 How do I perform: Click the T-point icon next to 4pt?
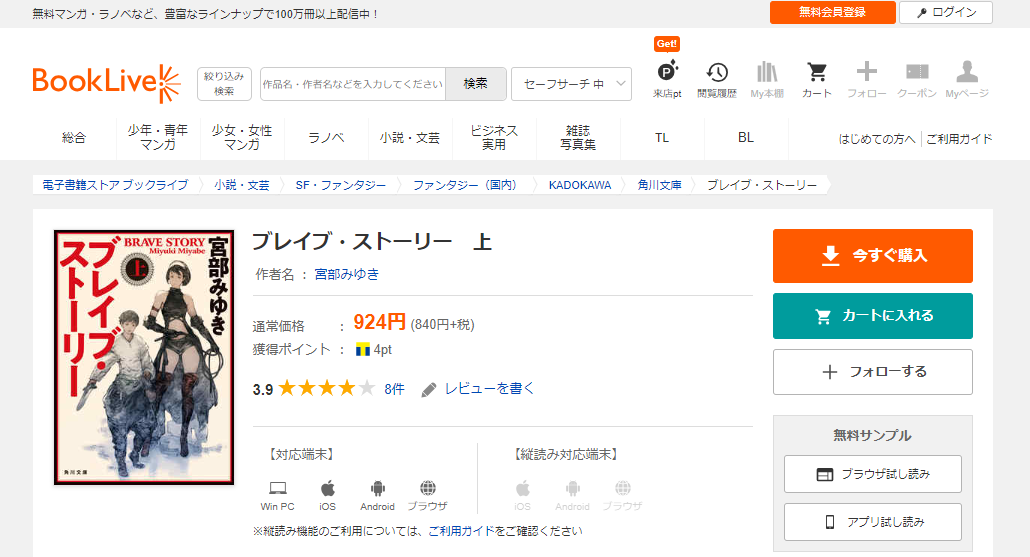click(x=363, y=349)
